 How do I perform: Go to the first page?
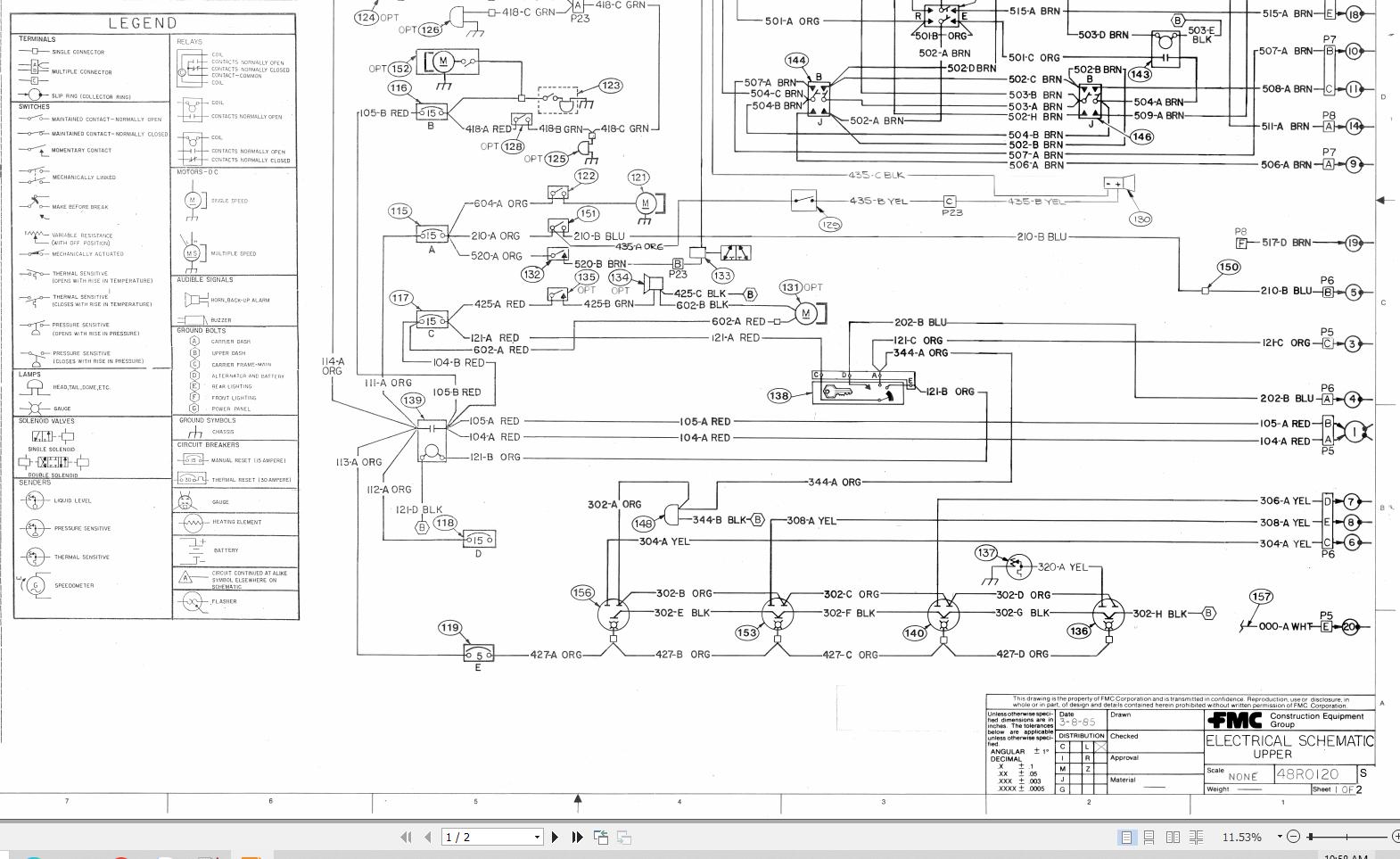[x=406, y=837]
